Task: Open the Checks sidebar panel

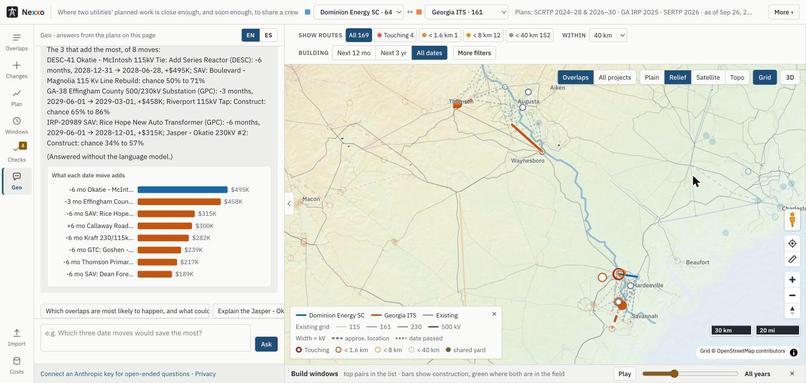Action: (16, 153)
